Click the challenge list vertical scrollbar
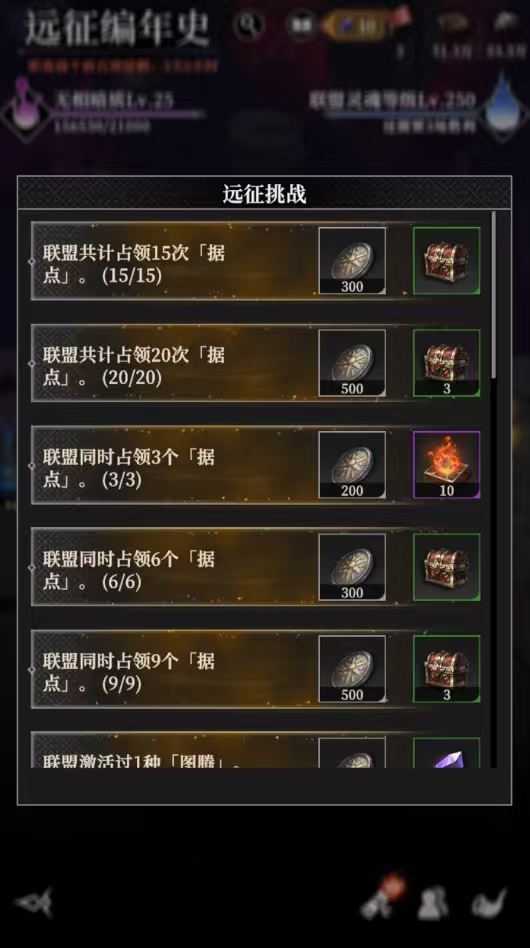Viewport: 530px width, 948px height. point(494,294)
